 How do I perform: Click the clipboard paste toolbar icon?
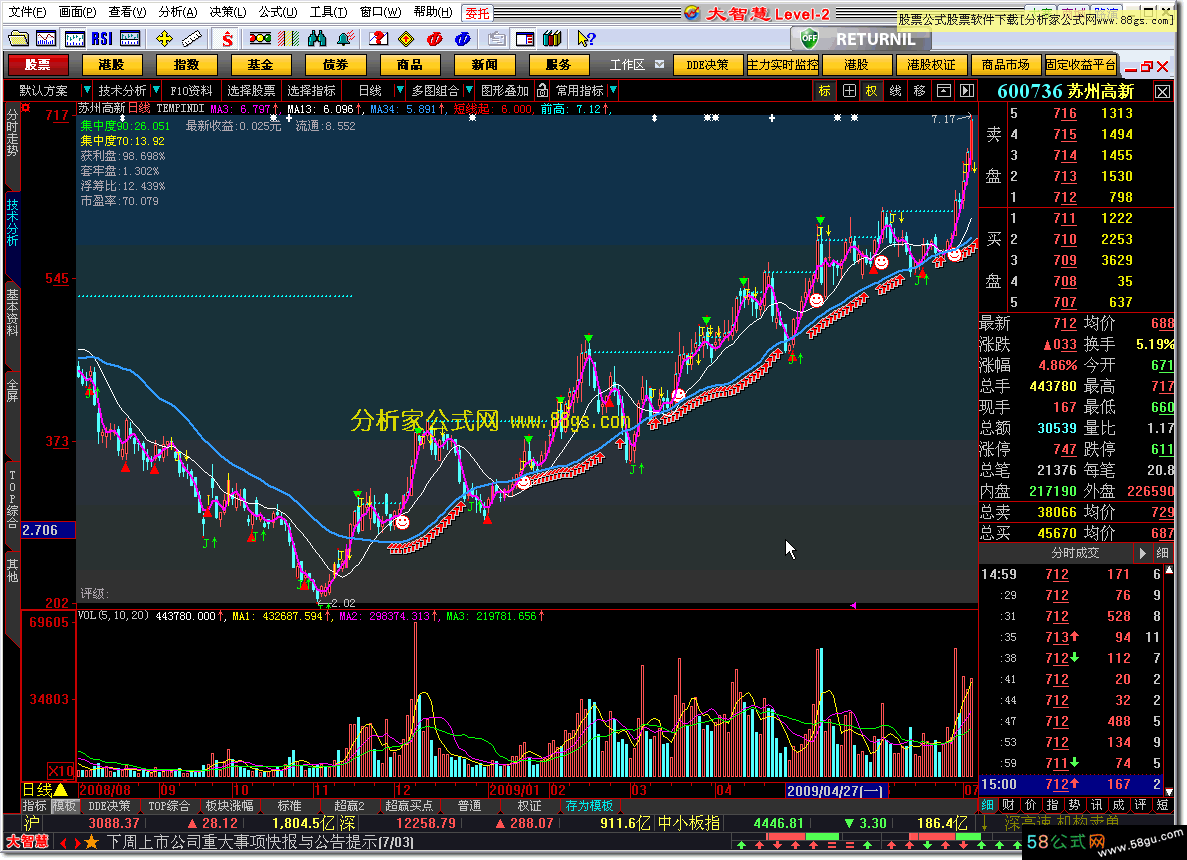point(497,39)
